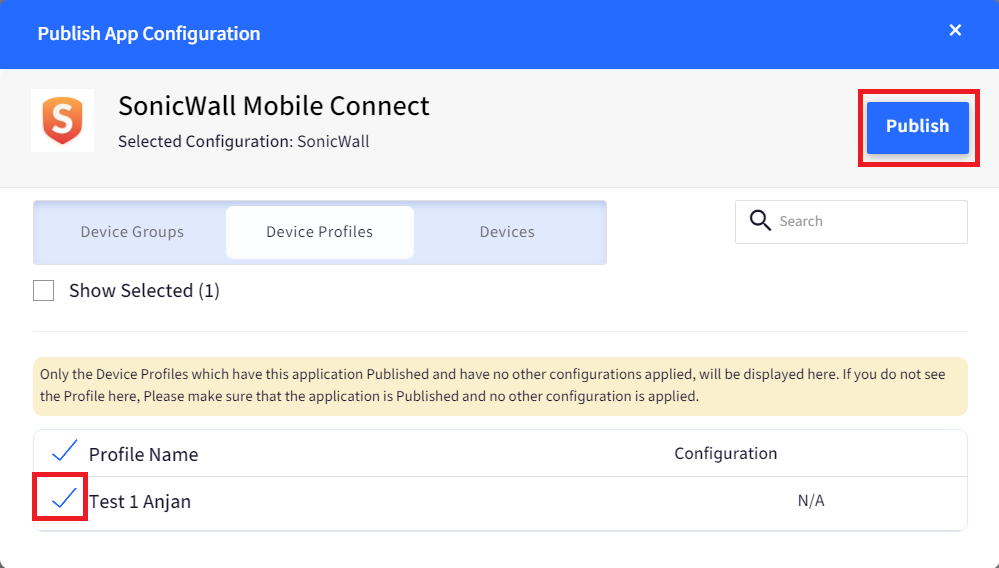Focus the Search input field
Viewport: 999px width, 568px height.
[x=851, y=222]
